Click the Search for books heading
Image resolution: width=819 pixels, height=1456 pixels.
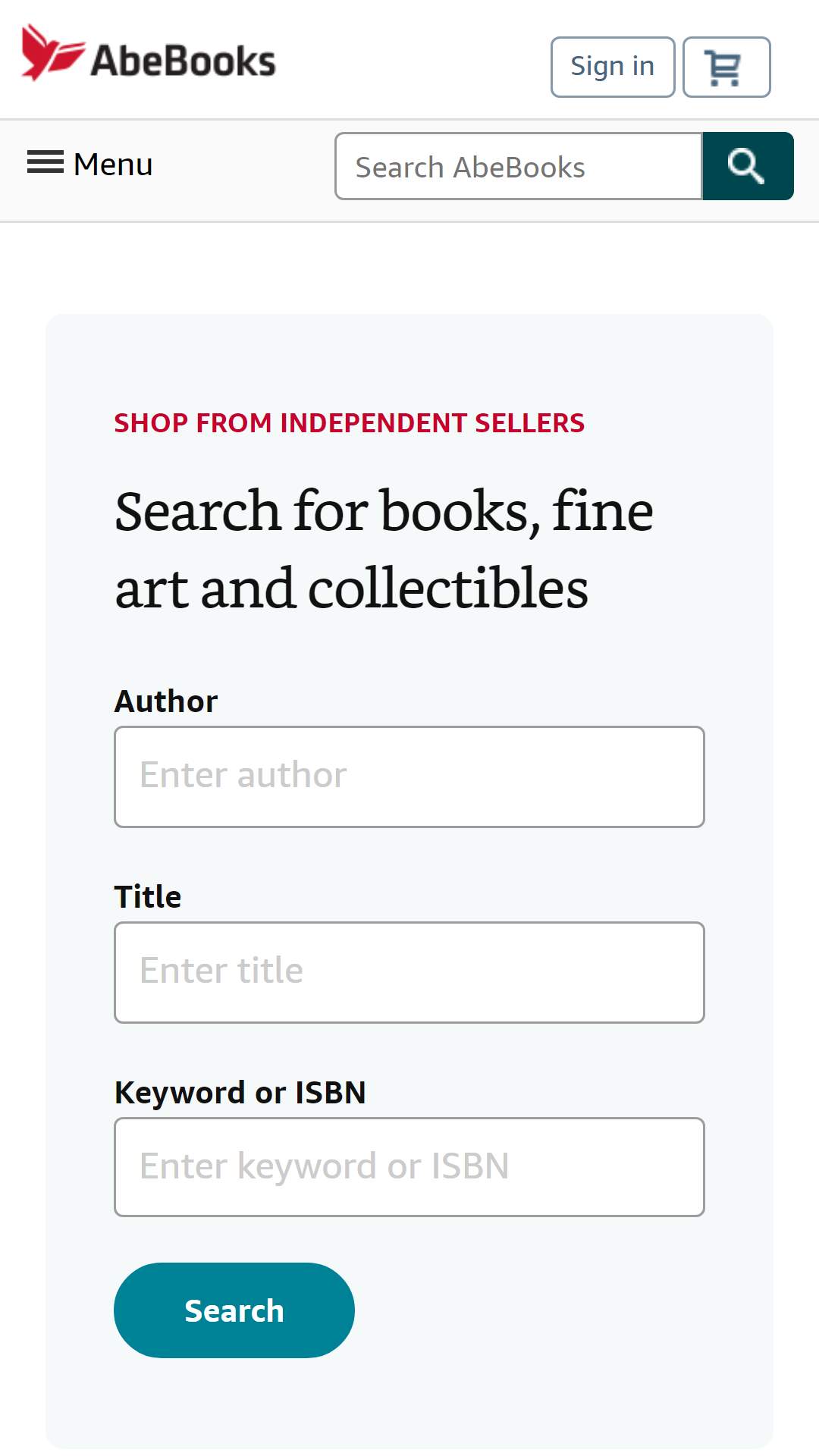tap(384, 550)
